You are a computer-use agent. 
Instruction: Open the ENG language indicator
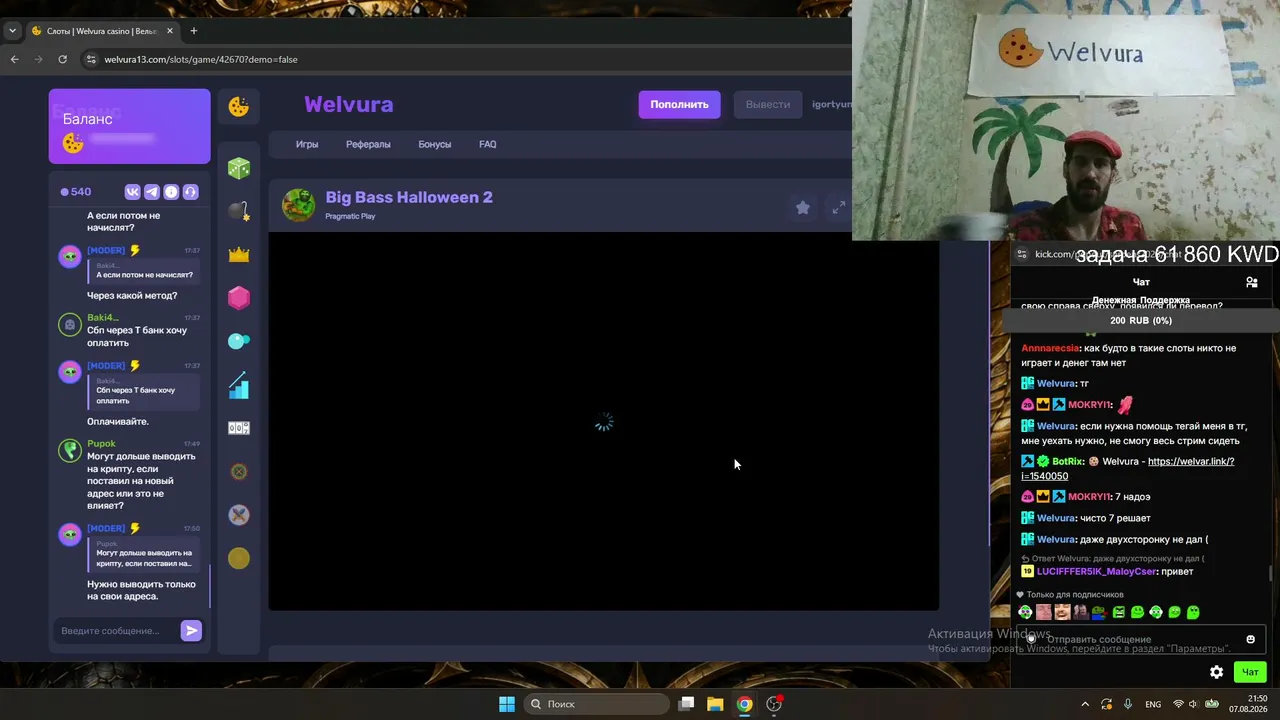coord(1153,704)
